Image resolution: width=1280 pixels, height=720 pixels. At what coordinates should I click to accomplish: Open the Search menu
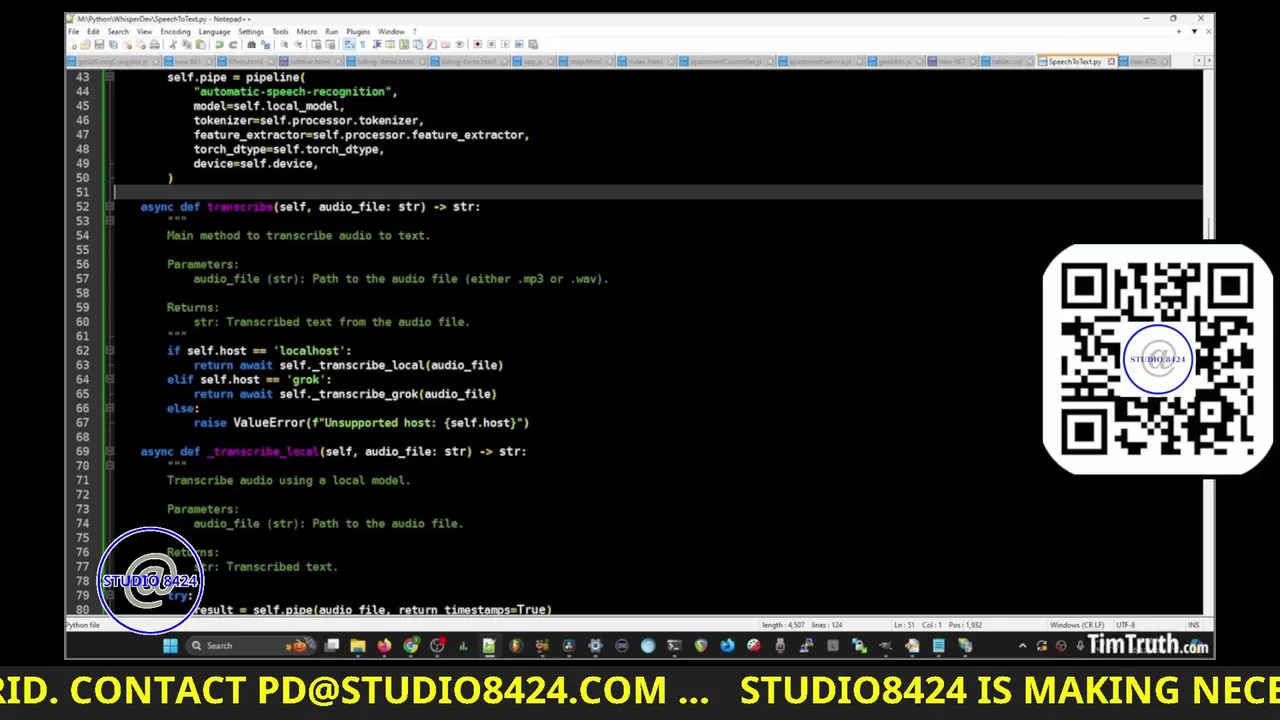[118, 31]
